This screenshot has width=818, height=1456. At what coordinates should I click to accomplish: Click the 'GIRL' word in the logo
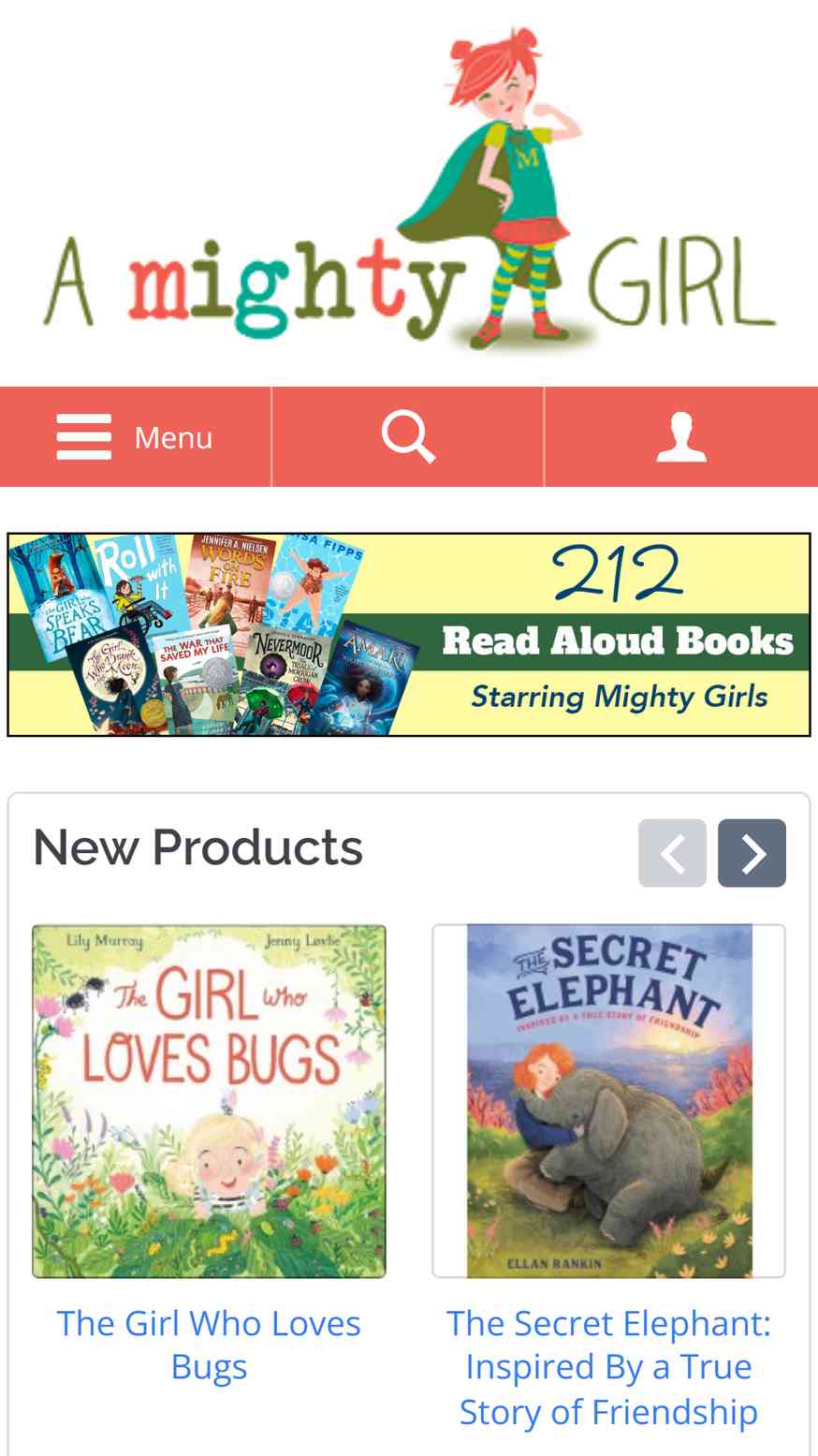(683, 281)
